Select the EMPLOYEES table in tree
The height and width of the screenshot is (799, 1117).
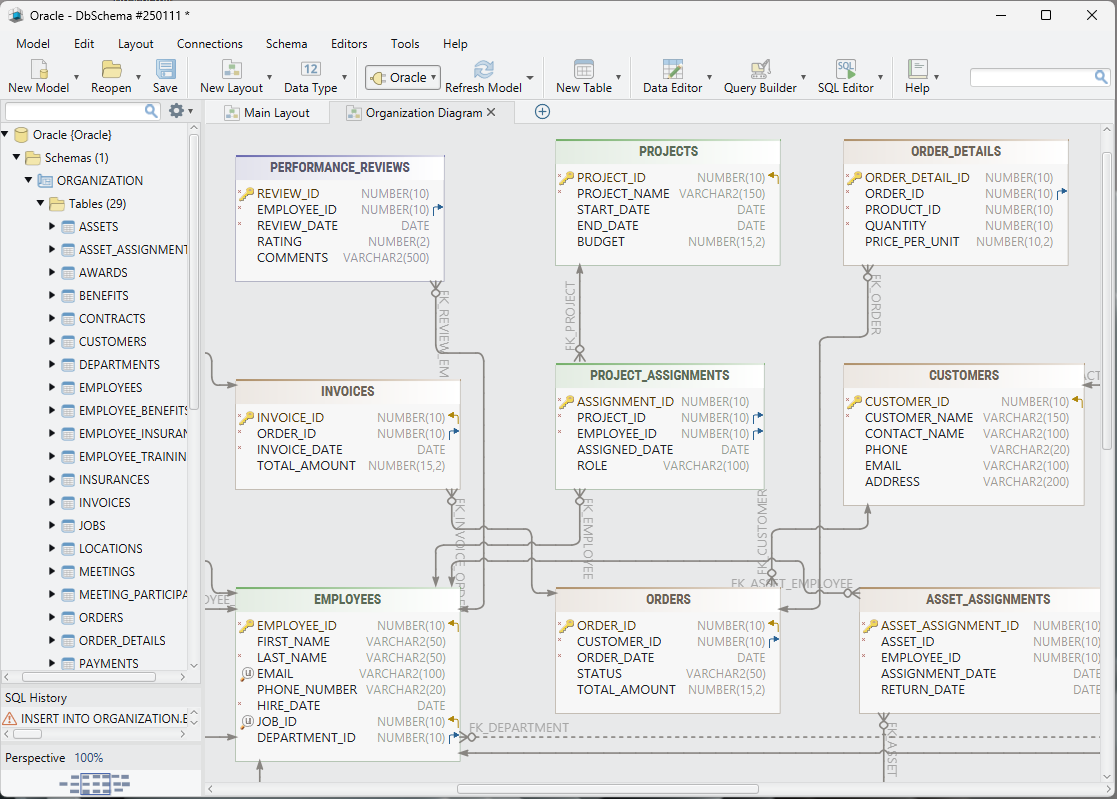[x=110, y=387]
